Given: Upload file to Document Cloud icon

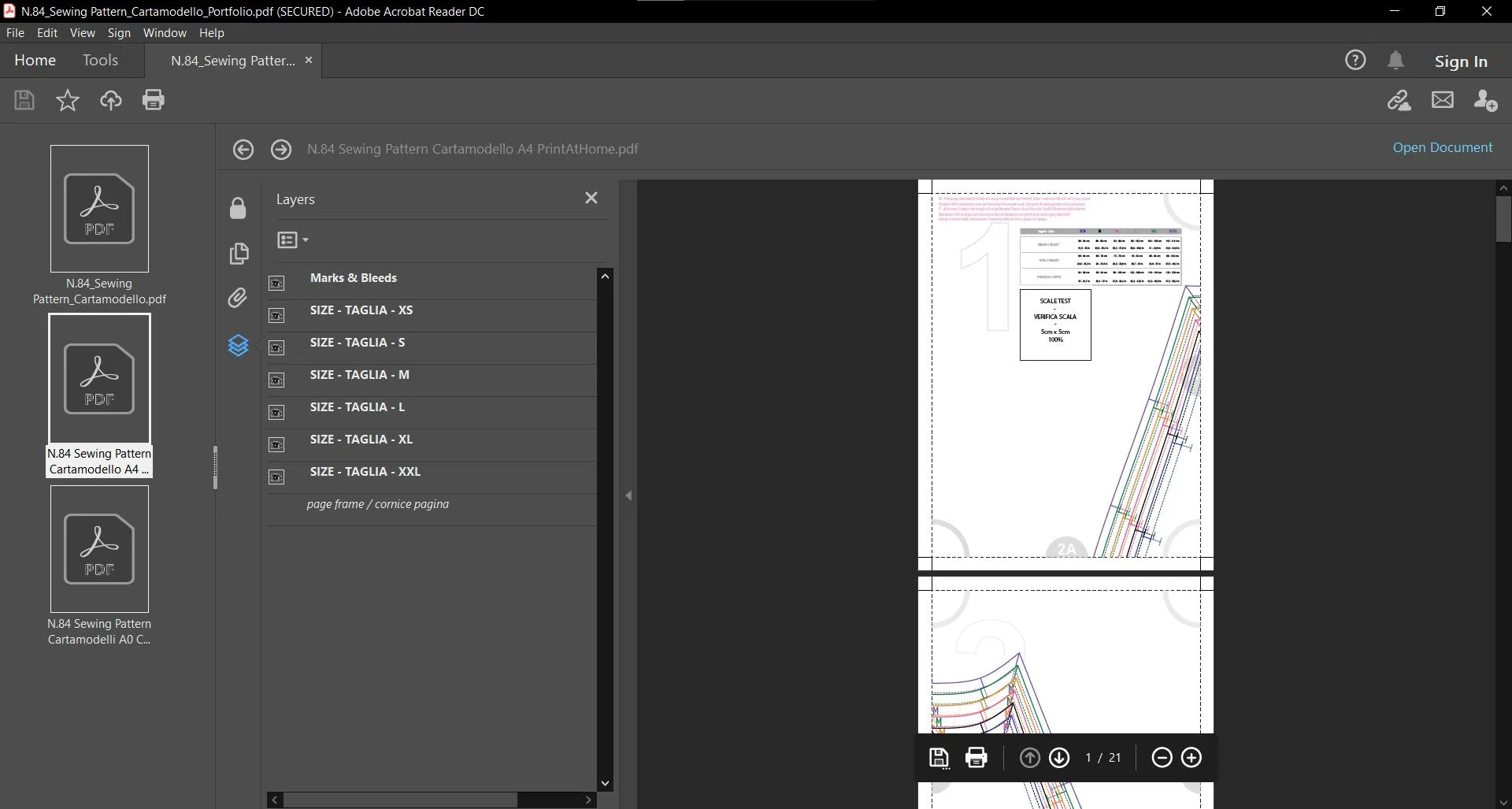Looking at the screenshot, I should pyautogui.click(x=110, y=100).
